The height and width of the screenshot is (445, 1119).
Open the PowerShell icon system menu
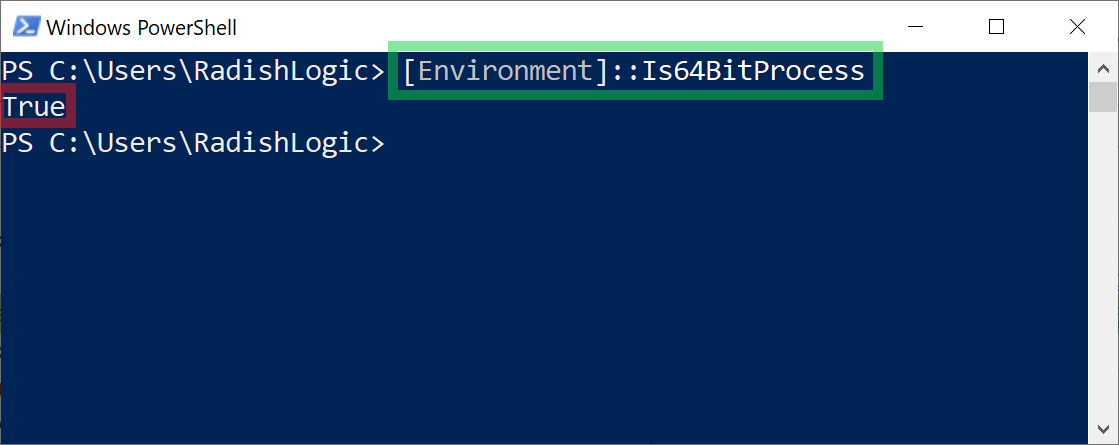(26, 27)
